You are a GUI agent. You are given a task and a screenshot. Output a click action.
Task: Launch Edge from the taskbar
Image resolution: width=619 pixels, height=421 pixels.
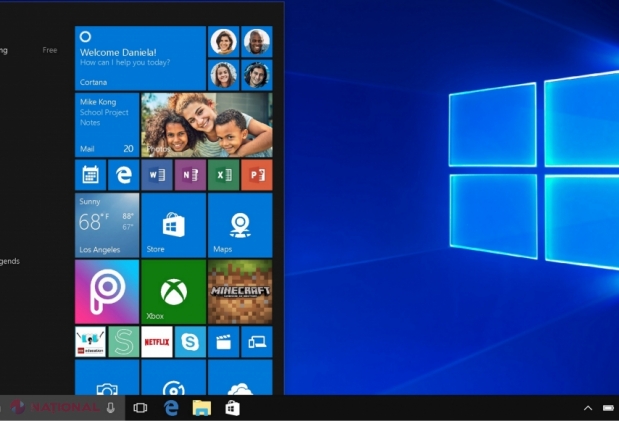171,408
